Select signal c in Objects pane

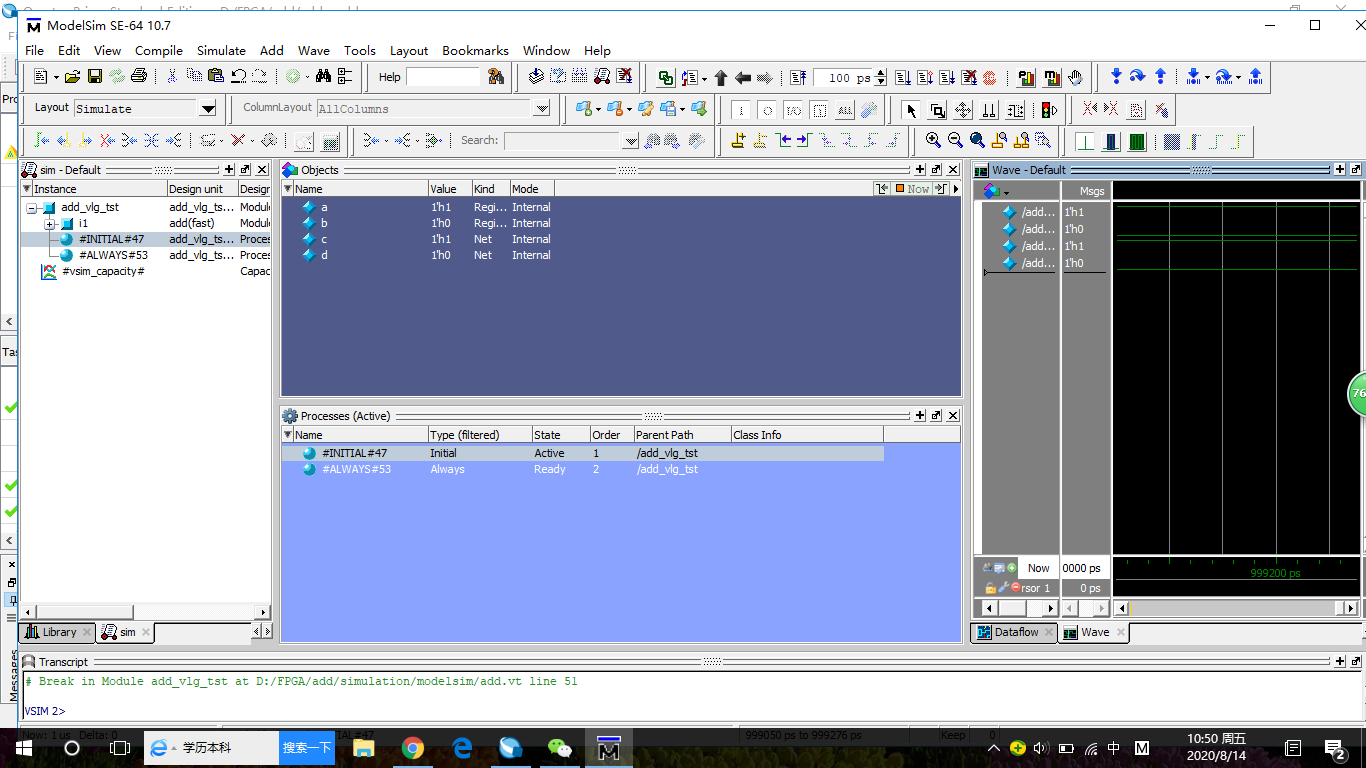324,240
